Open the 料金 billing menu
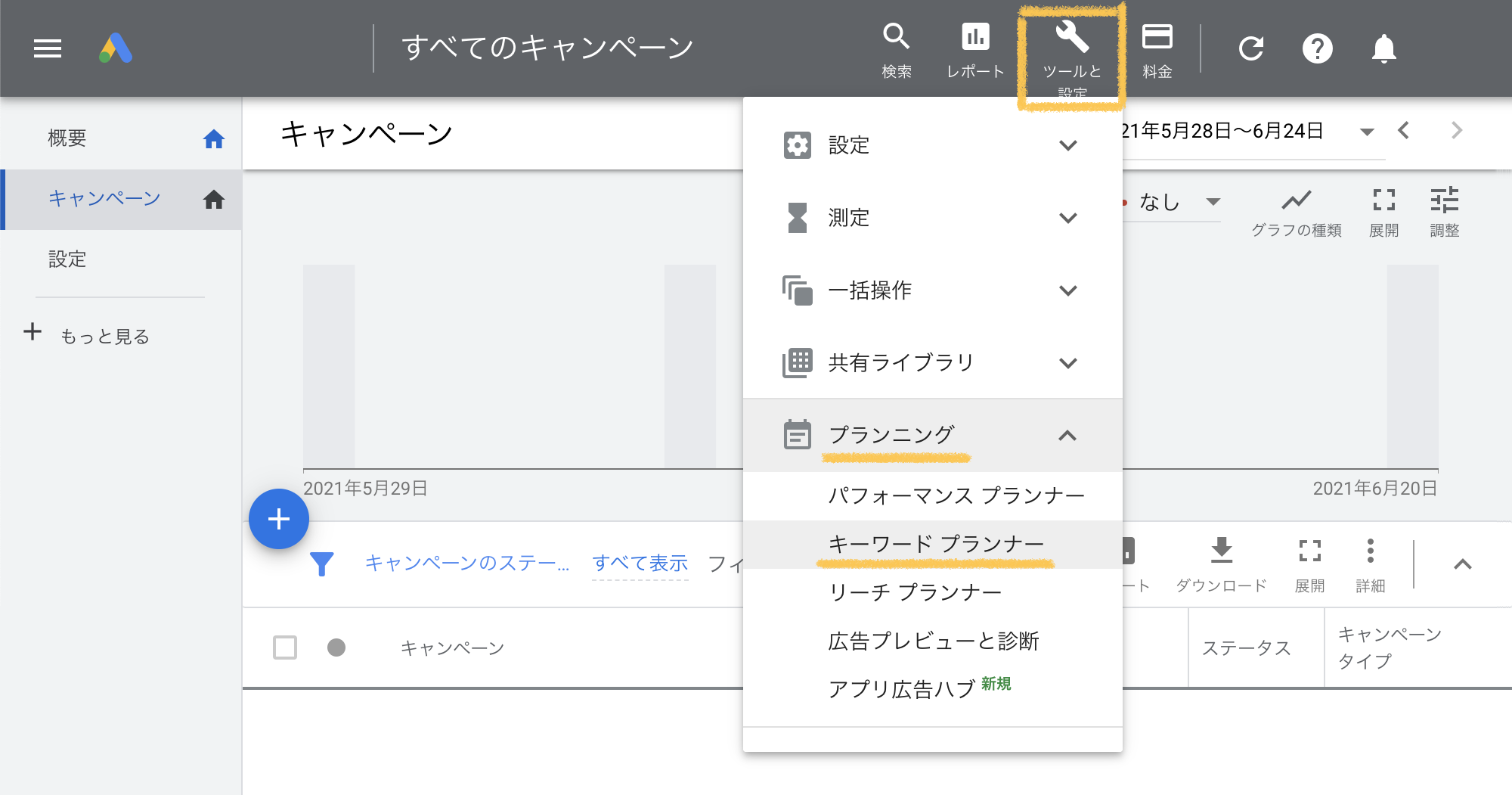This screenshot has width=1512, height=795. tap(1157, 50)
